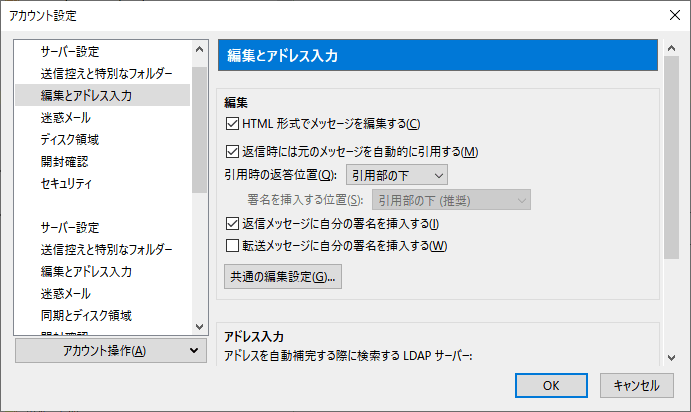Click the 引用時の返答位置(Q): label
Viewport: 691px width, 412px height.
[x=281, y=175]
